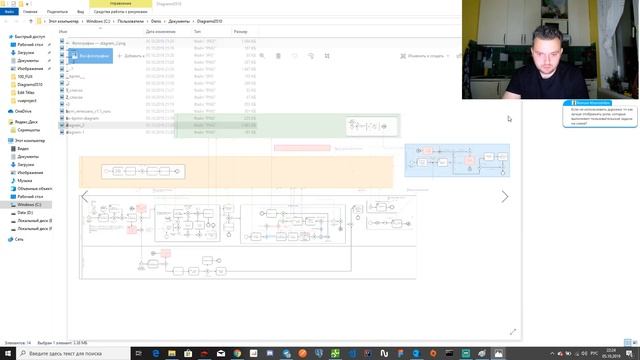
Task: Mark the photo favorite with the heart icon
Action: point(295,56)
